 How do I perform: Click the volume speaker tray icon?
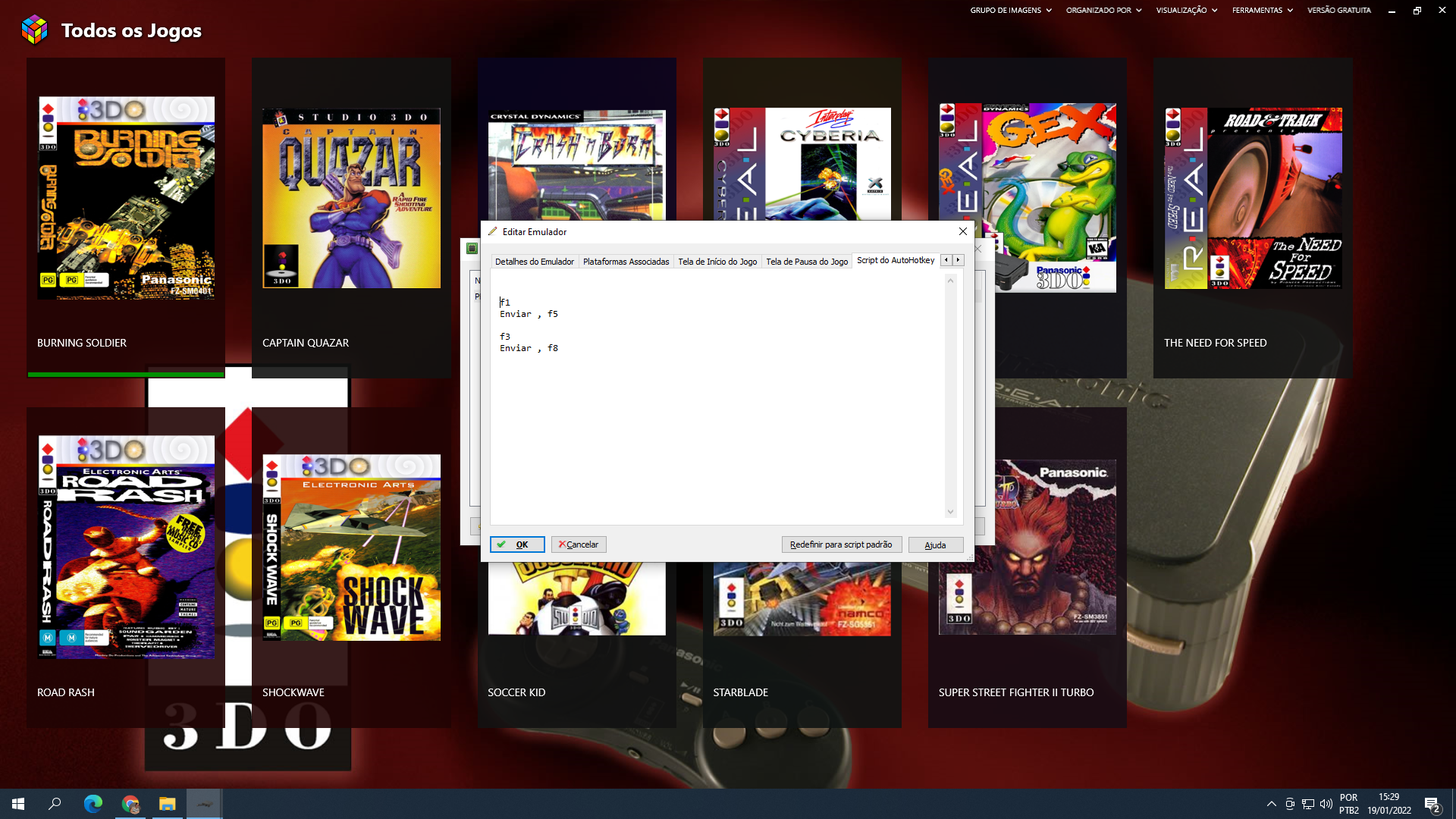pos(1326,804)
